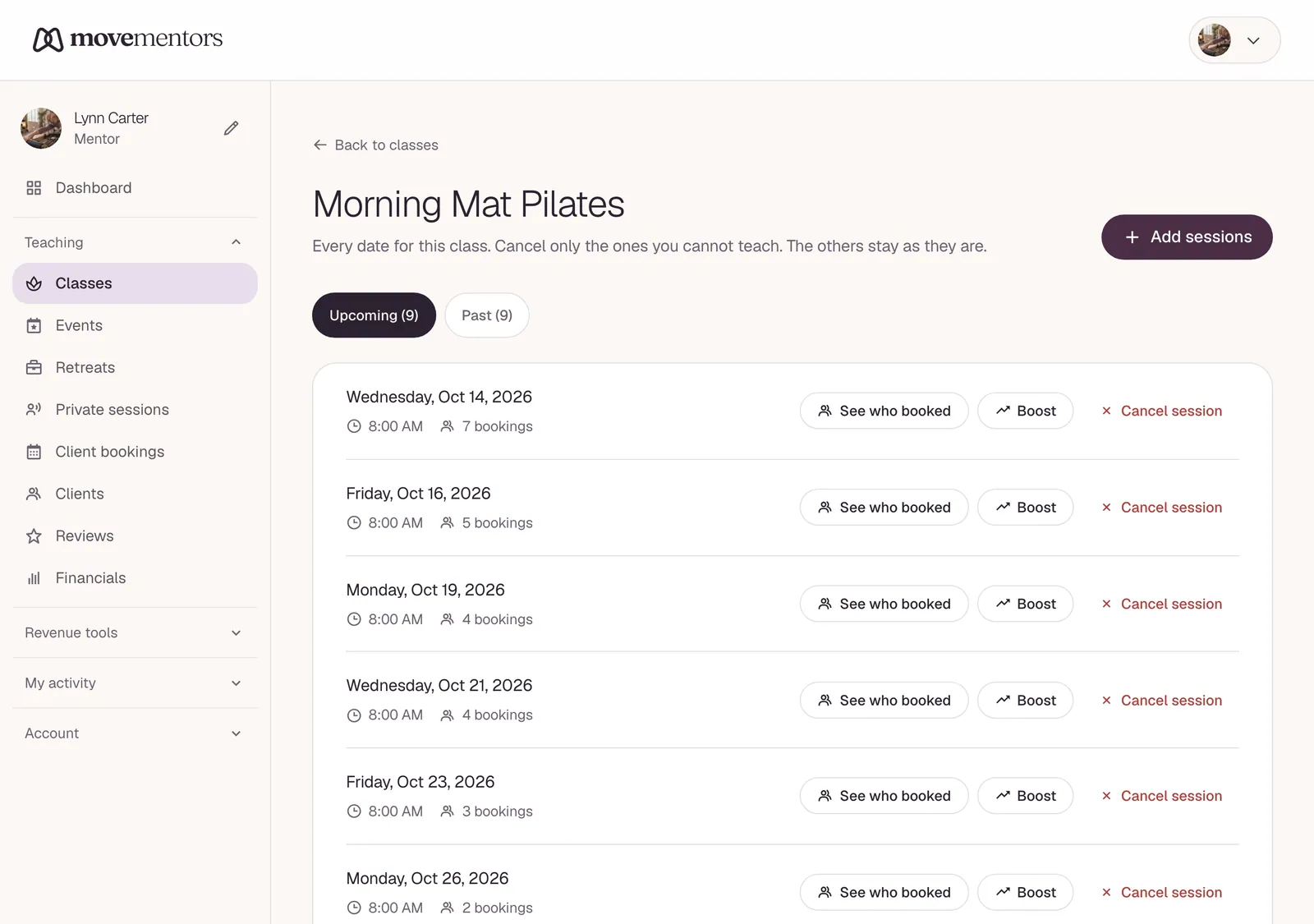Click the Classes lotus icon
Viewport: 1314px width, 924px height.
click(34, 283)
